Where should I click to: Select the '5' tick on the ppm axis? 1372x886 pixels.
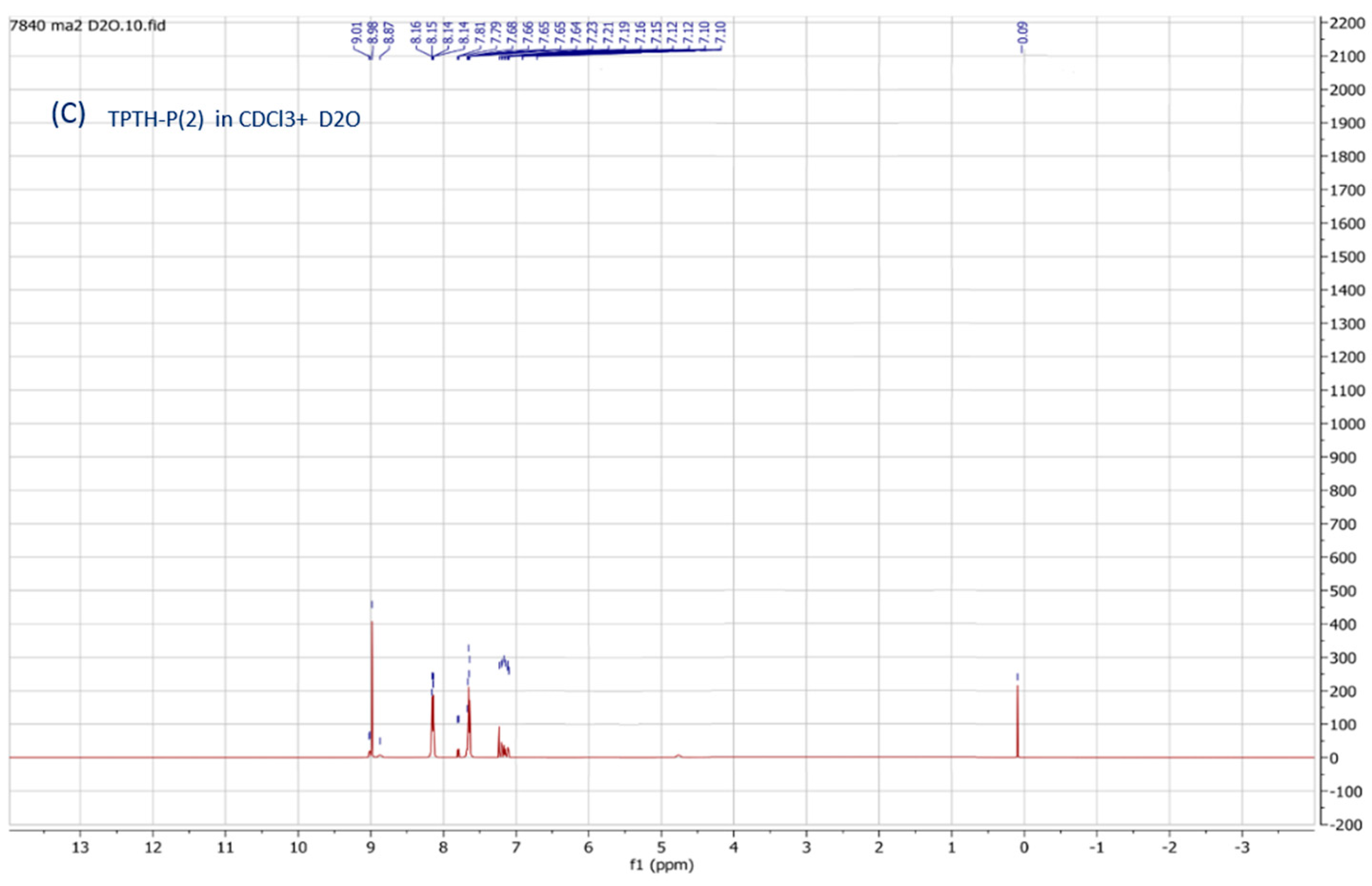661,848
